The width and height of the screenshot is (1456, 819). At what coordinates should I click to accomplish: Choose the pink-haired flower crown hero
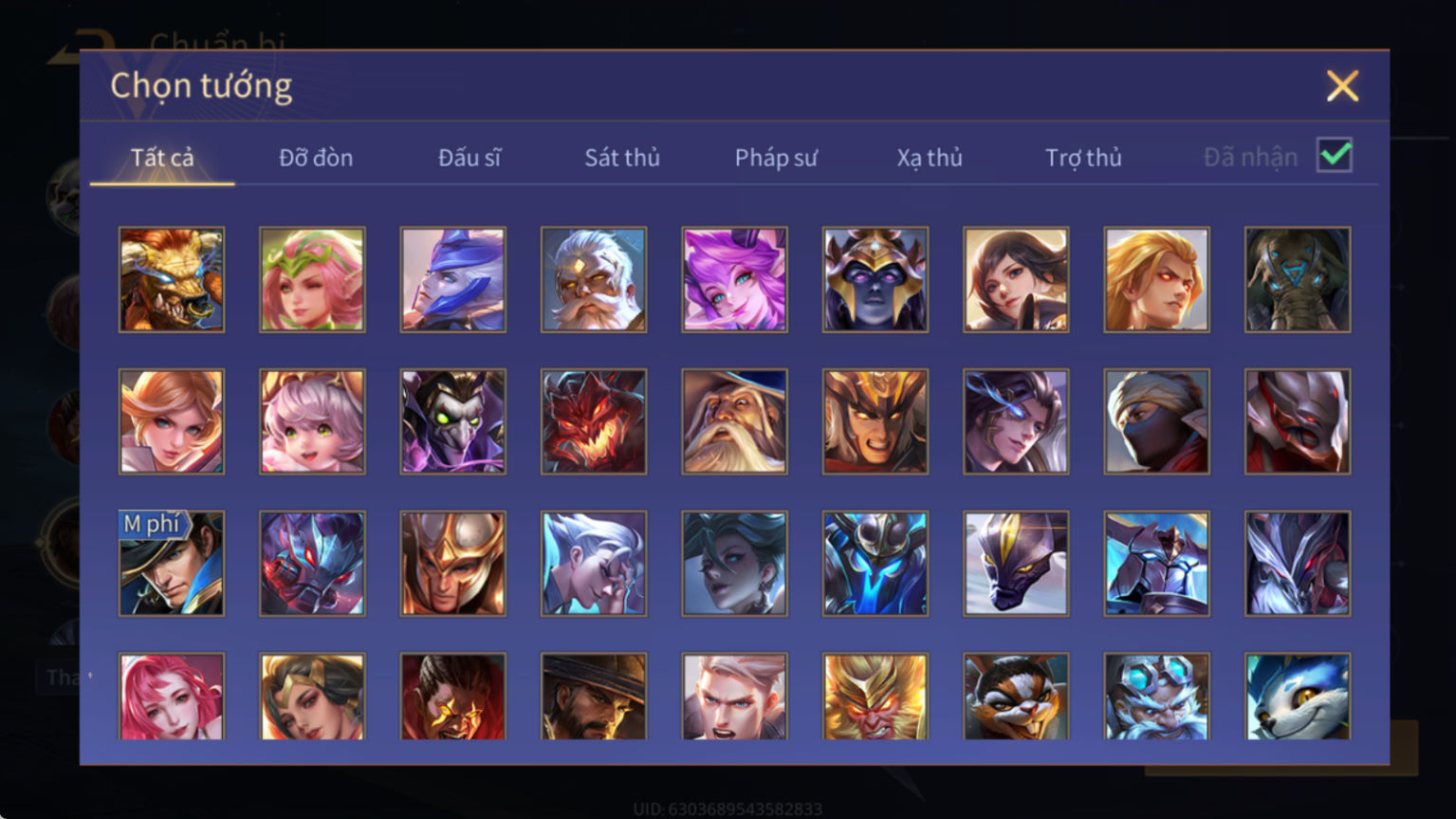(312, 279)
